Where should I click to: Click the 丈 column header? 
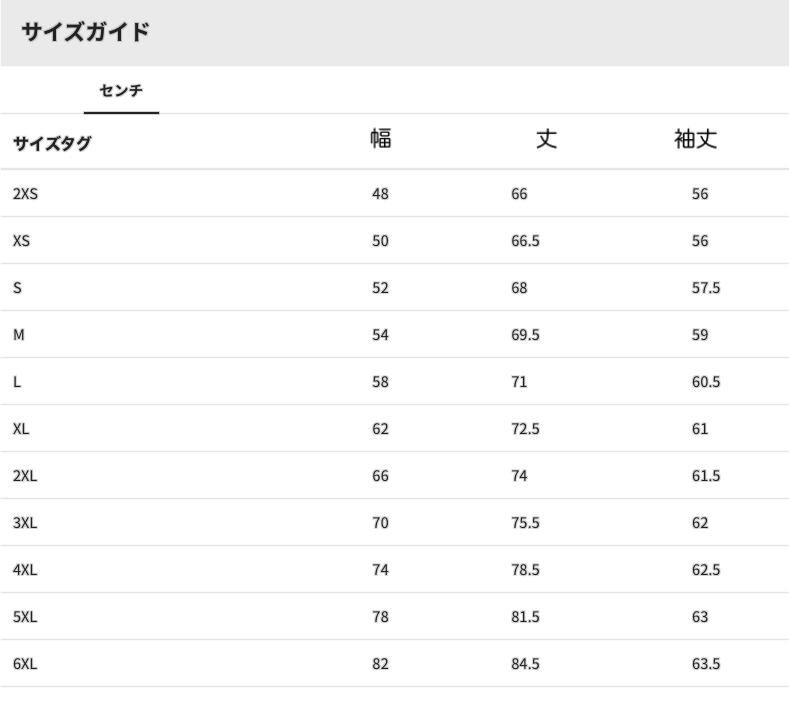545,139
